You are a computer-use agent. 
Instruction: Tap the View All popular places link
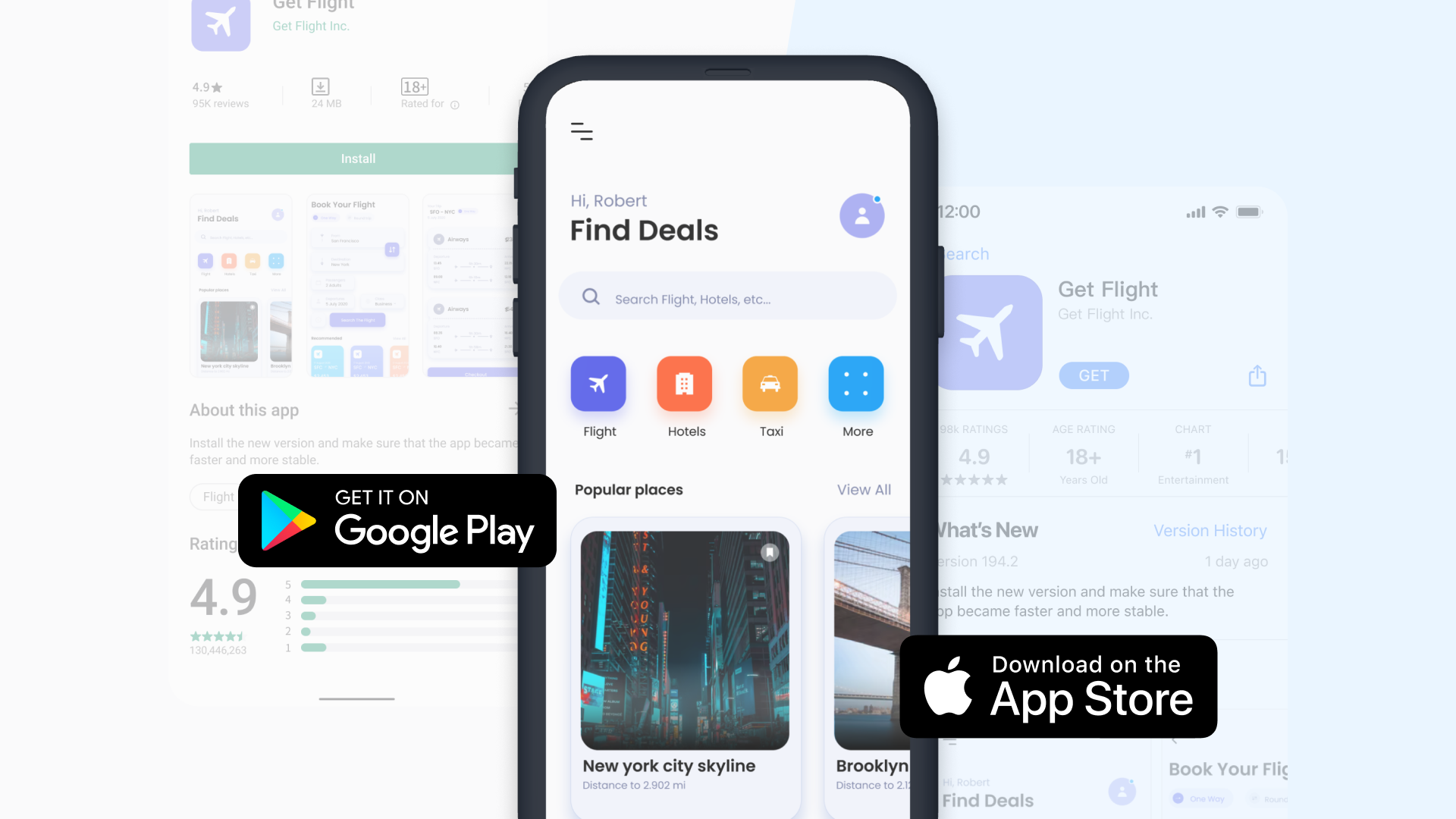click(864, 489)
